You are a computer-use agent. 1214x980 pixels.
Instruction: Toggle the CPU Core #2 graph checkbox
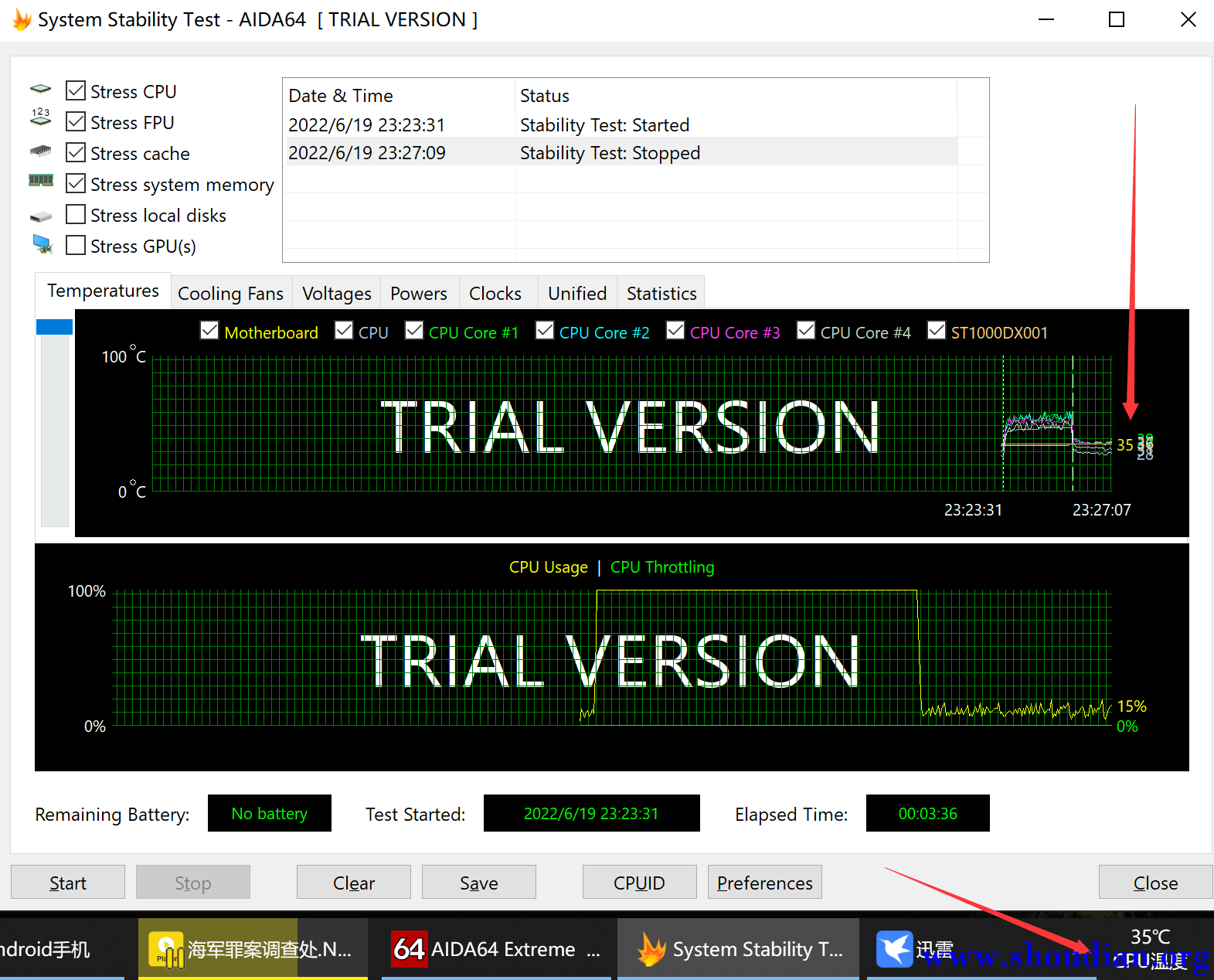click(x=545, y=330)
